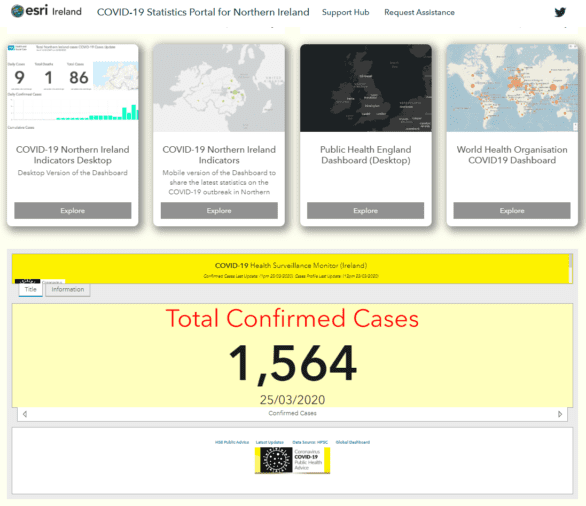Explore the Public Health England Dashboard
The width and height of the screenshot is (586, 506).
pyautogui.click(x=366, y=210)
